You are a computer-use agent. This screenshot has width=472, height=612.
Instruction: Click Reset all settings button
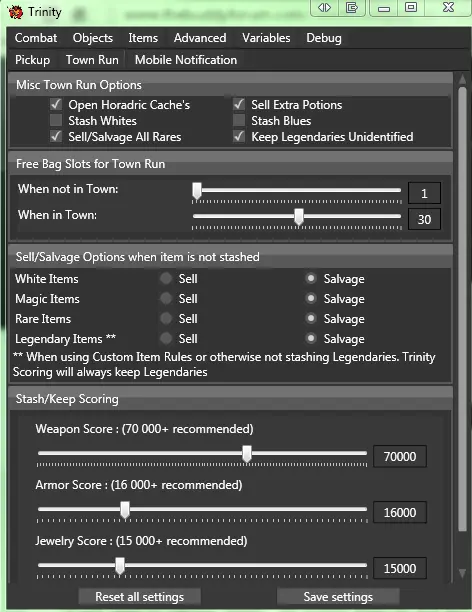coord(139,597)
